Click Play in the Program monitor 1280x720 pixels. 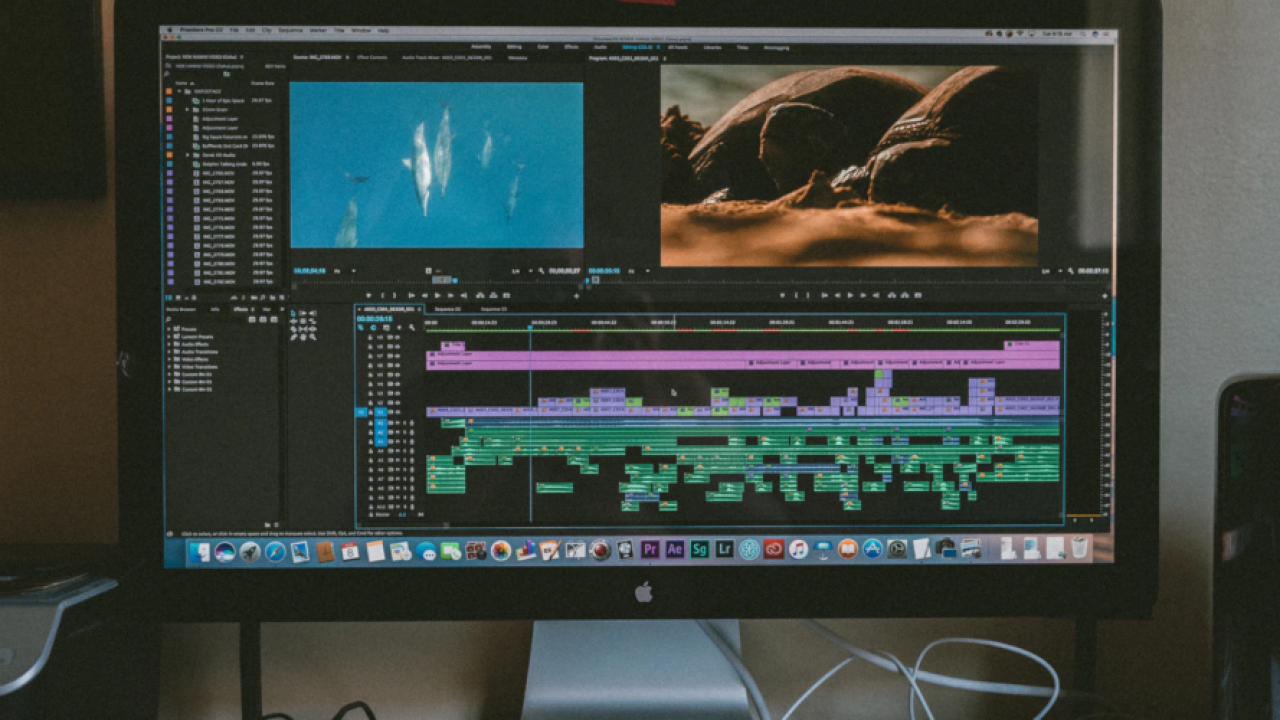(850, 295)
